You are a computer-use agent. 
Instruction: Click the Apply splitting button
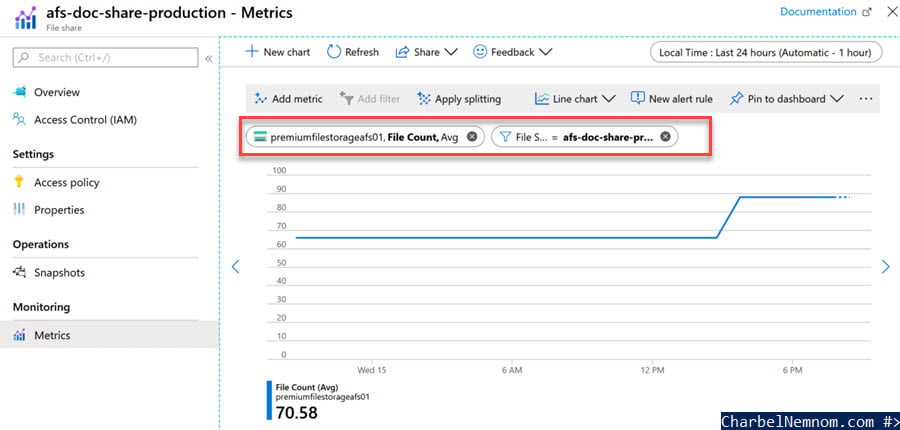(x=459, y=99)
